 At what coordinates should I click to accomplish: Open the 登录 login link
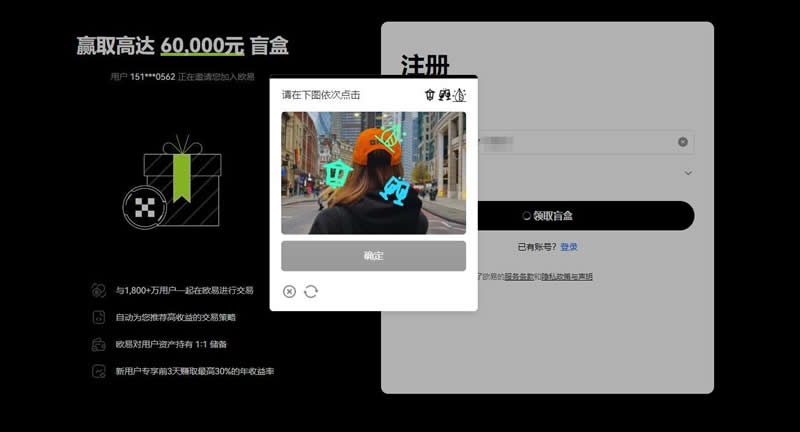[x=568, y=247]
